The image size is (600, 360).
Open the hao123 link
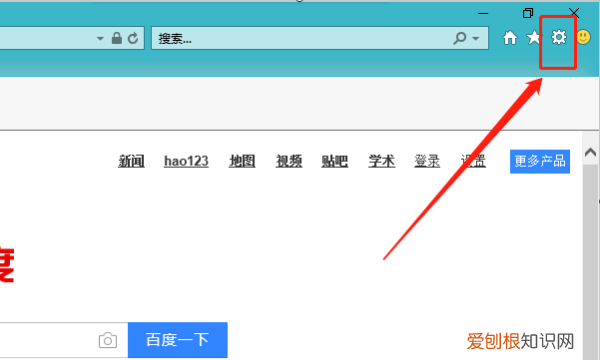[186, 161]
